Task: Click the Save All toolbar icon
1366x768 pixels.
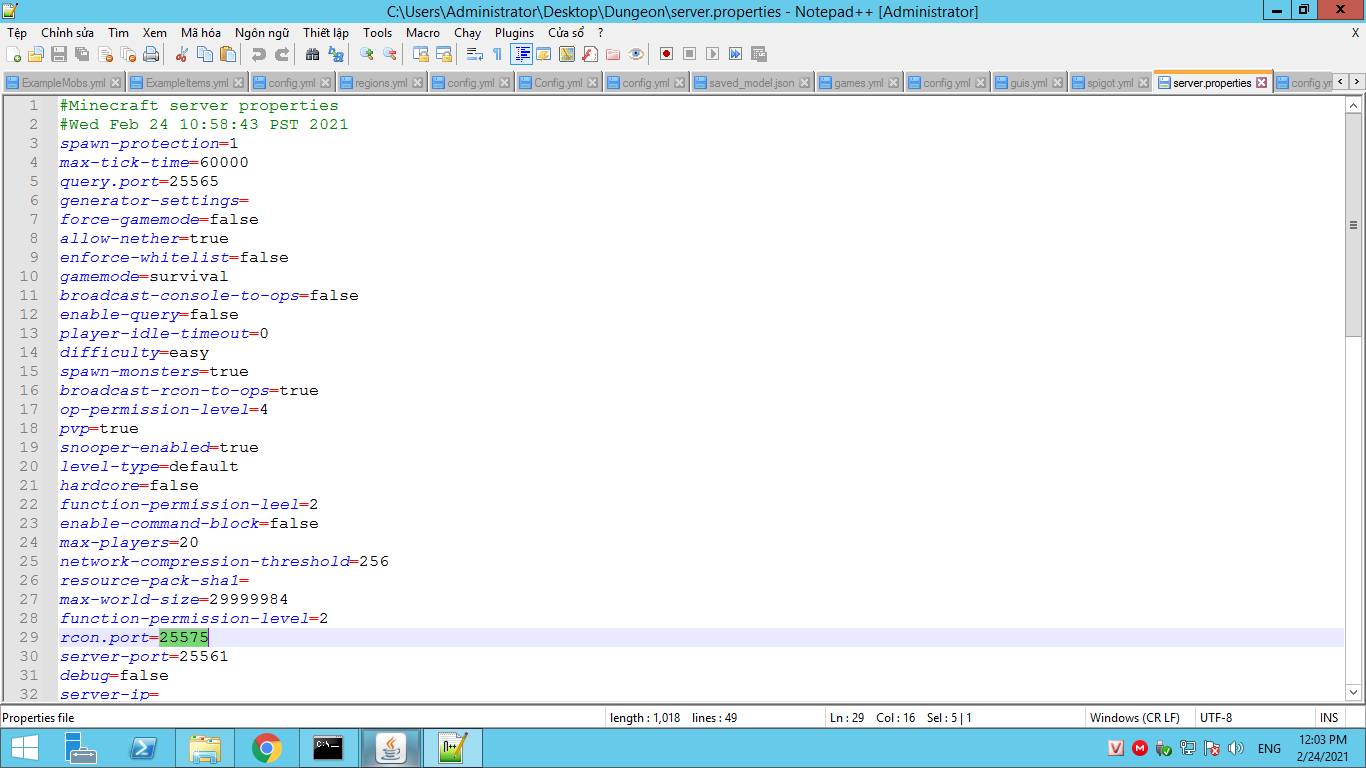Action: point(82,54)
